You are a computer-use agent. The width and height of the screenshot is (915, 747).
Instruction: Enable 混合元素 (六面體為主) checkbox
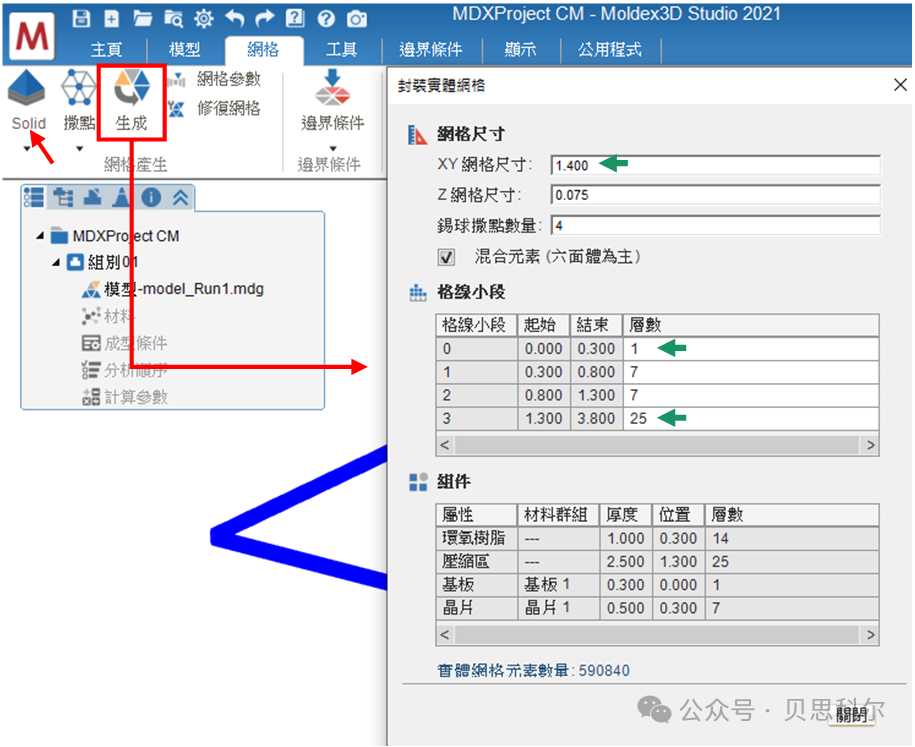(x=446, y=257)
